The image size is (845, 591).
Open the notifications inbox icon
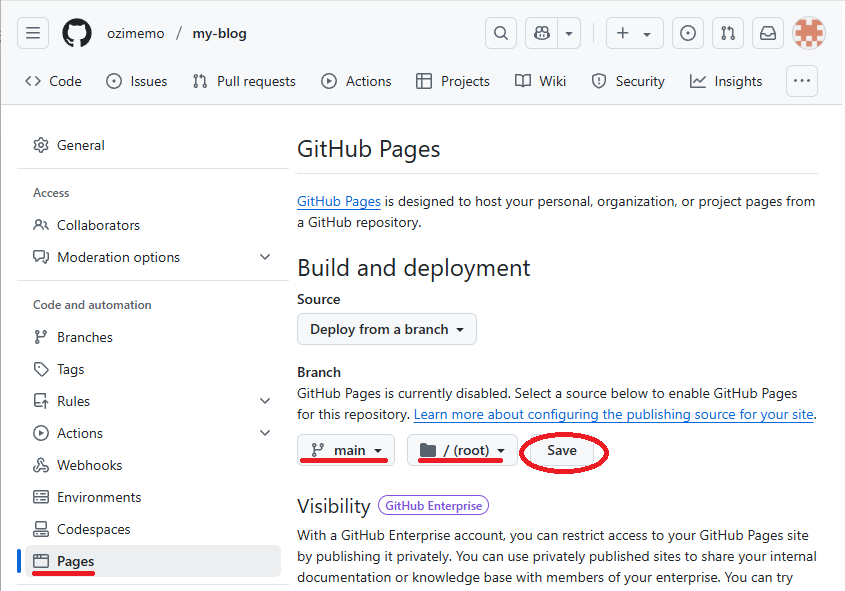[x=767, y=33]
